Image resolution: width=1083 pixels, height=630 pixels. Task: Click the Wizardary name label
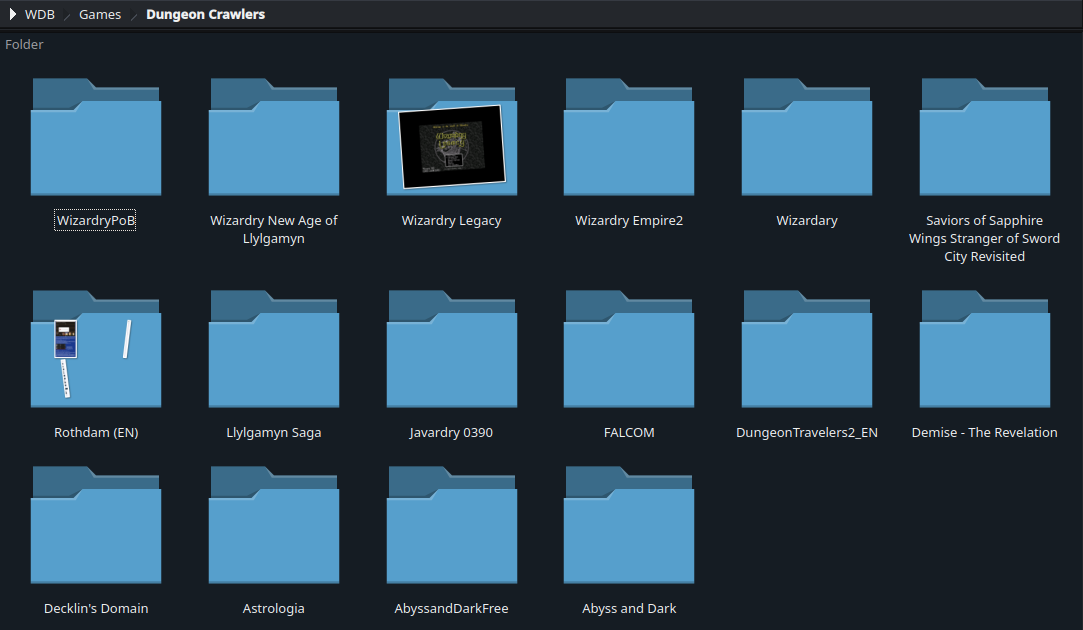click(x=807, y=220)
